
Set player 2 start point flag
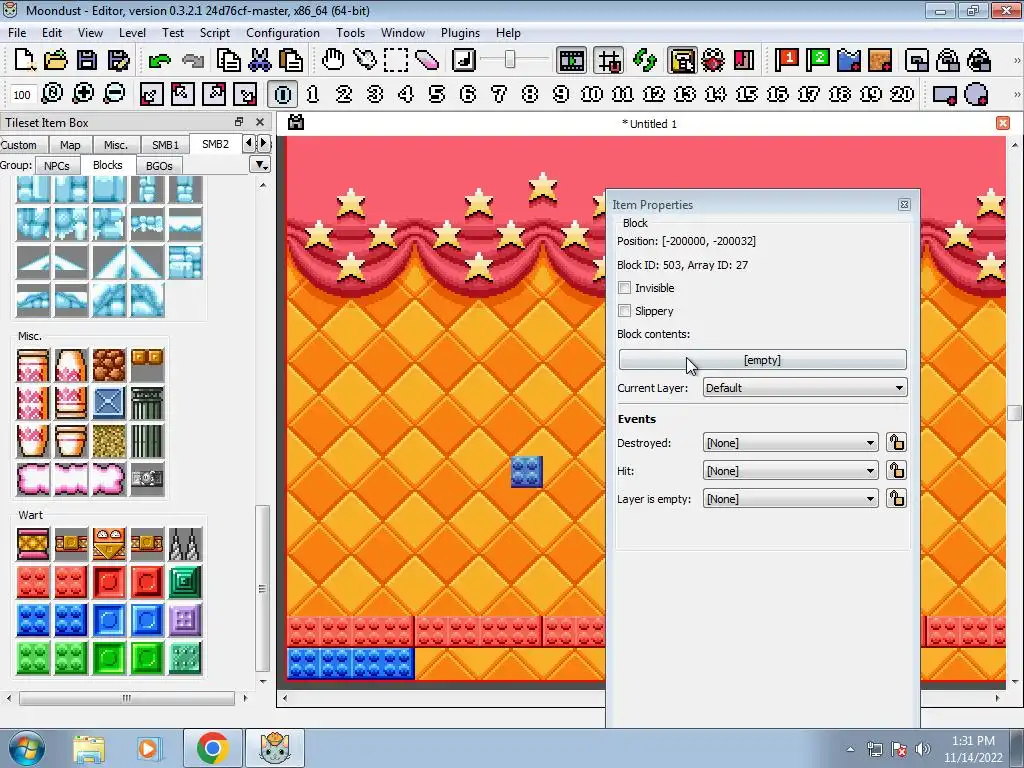pyautogui.click(x=818, y=60)
